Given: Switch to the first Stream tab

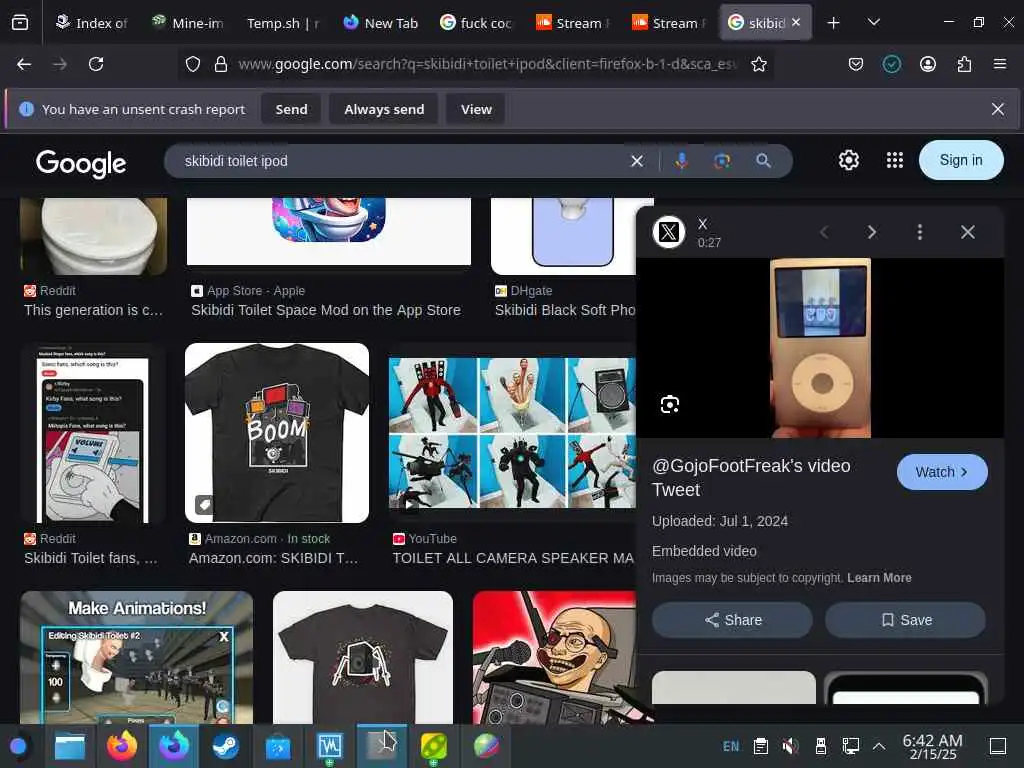Looking at the screenshot, I should point(573,23).
